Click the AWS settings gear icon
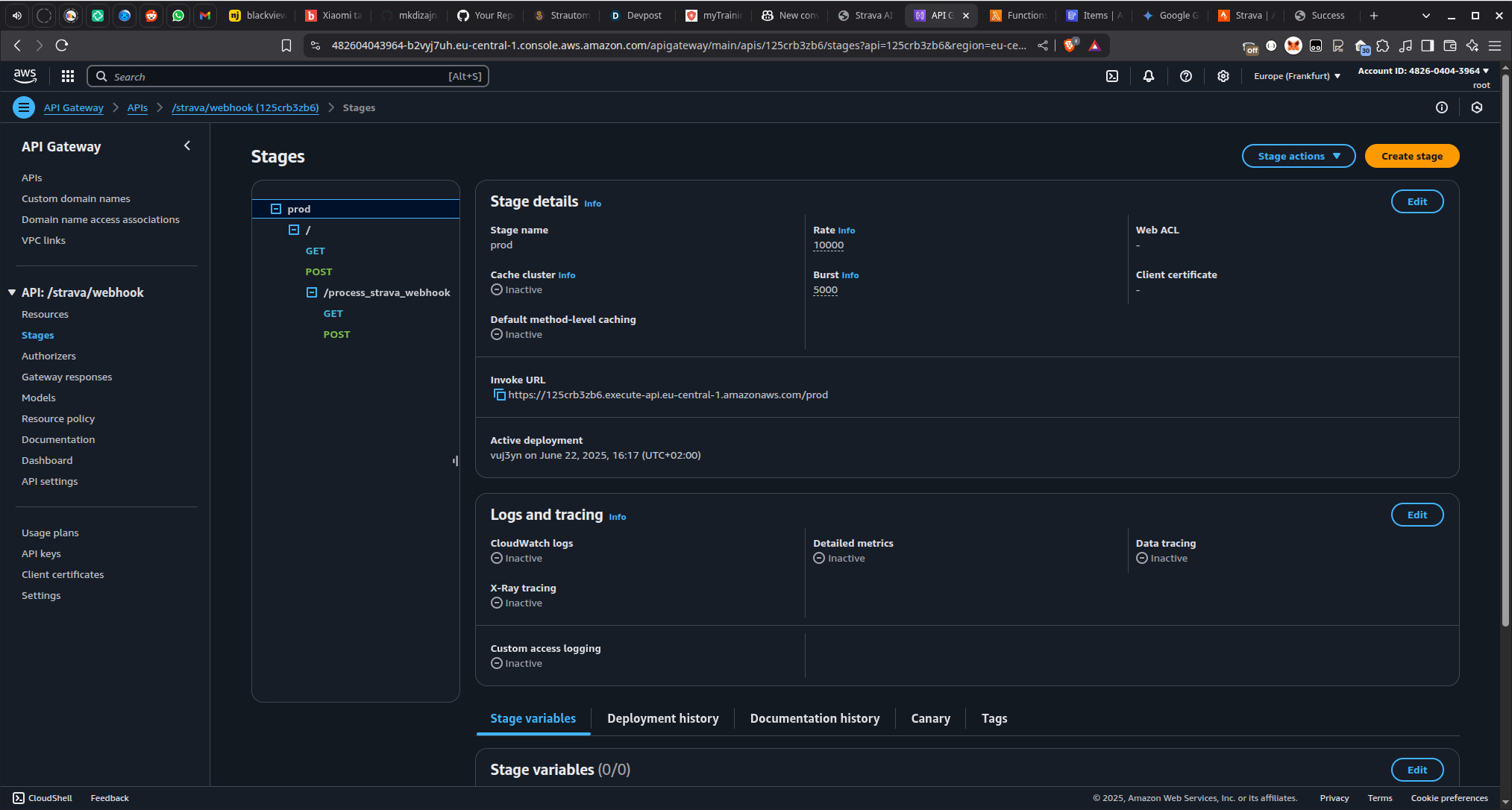1512x810 pixels. pos(1223,76)
